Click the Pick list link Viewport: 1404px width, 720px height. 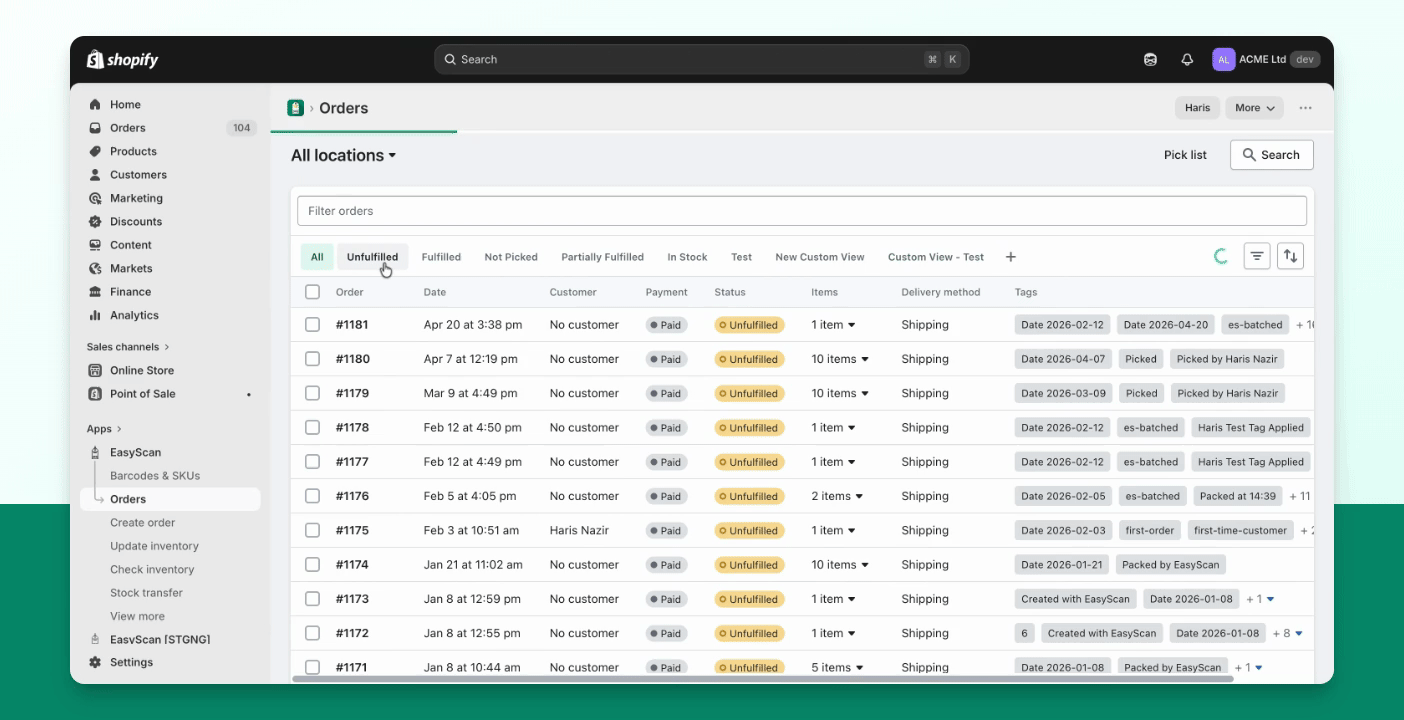click(1185, 155)
